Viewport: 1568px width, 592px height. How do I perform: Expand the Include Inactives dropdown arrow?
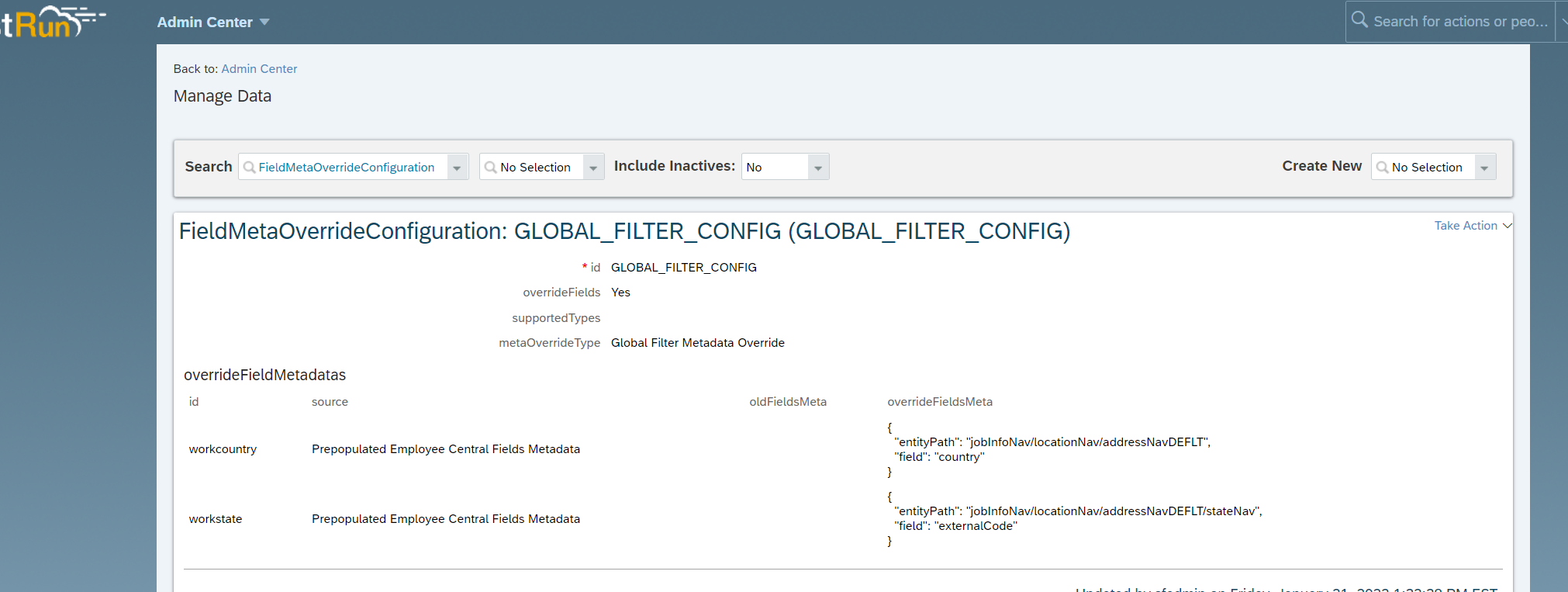coord(818,168)
